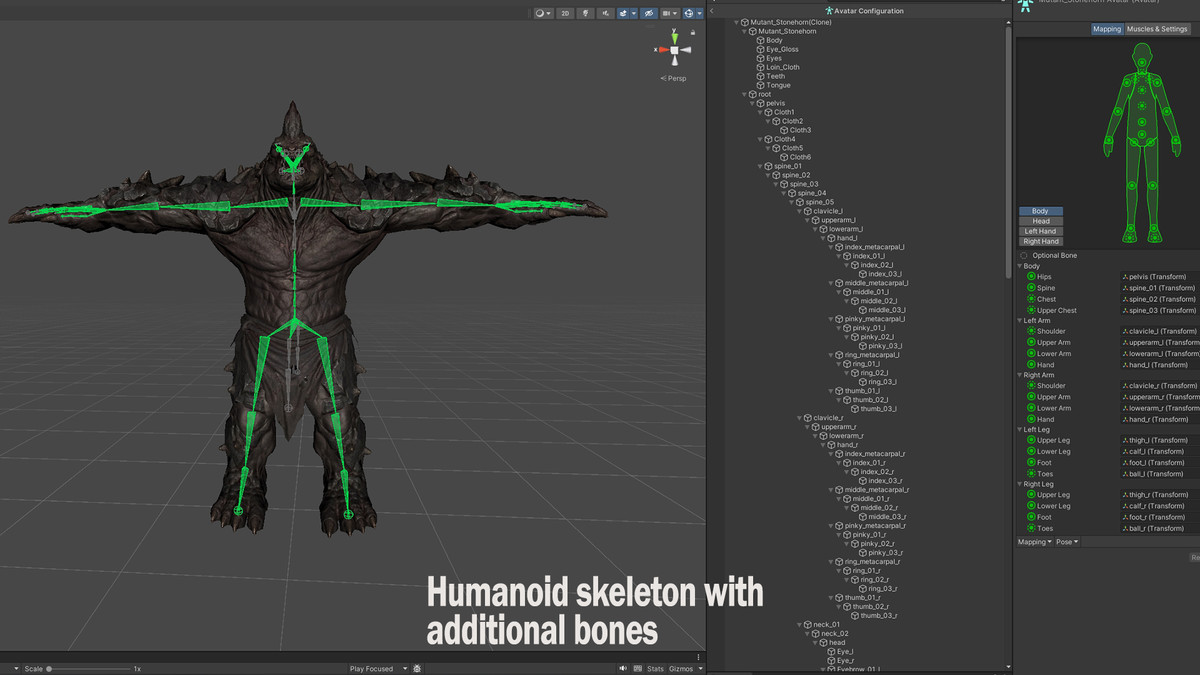This screenshot has height=675, width=1200.
Task: Toggle scene audio icon
Action: [606, 13]
